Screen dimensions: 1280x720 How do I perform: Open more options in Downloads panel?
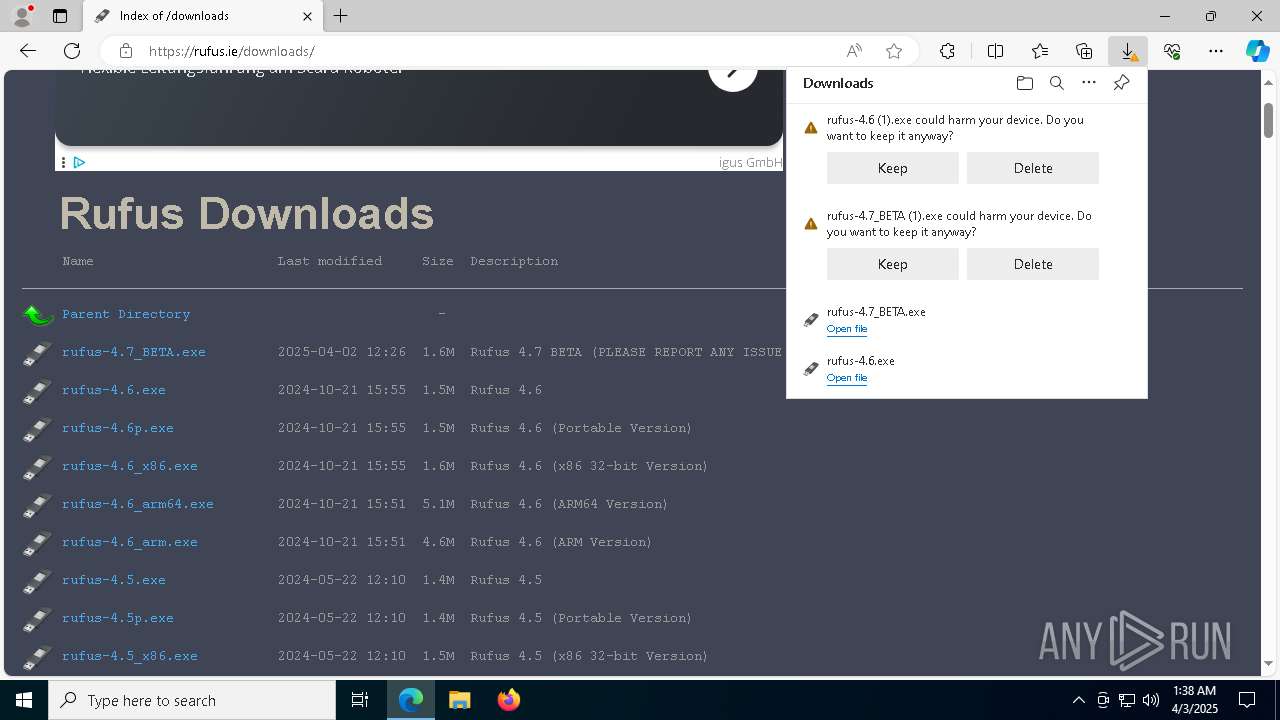coord(1089,83)
